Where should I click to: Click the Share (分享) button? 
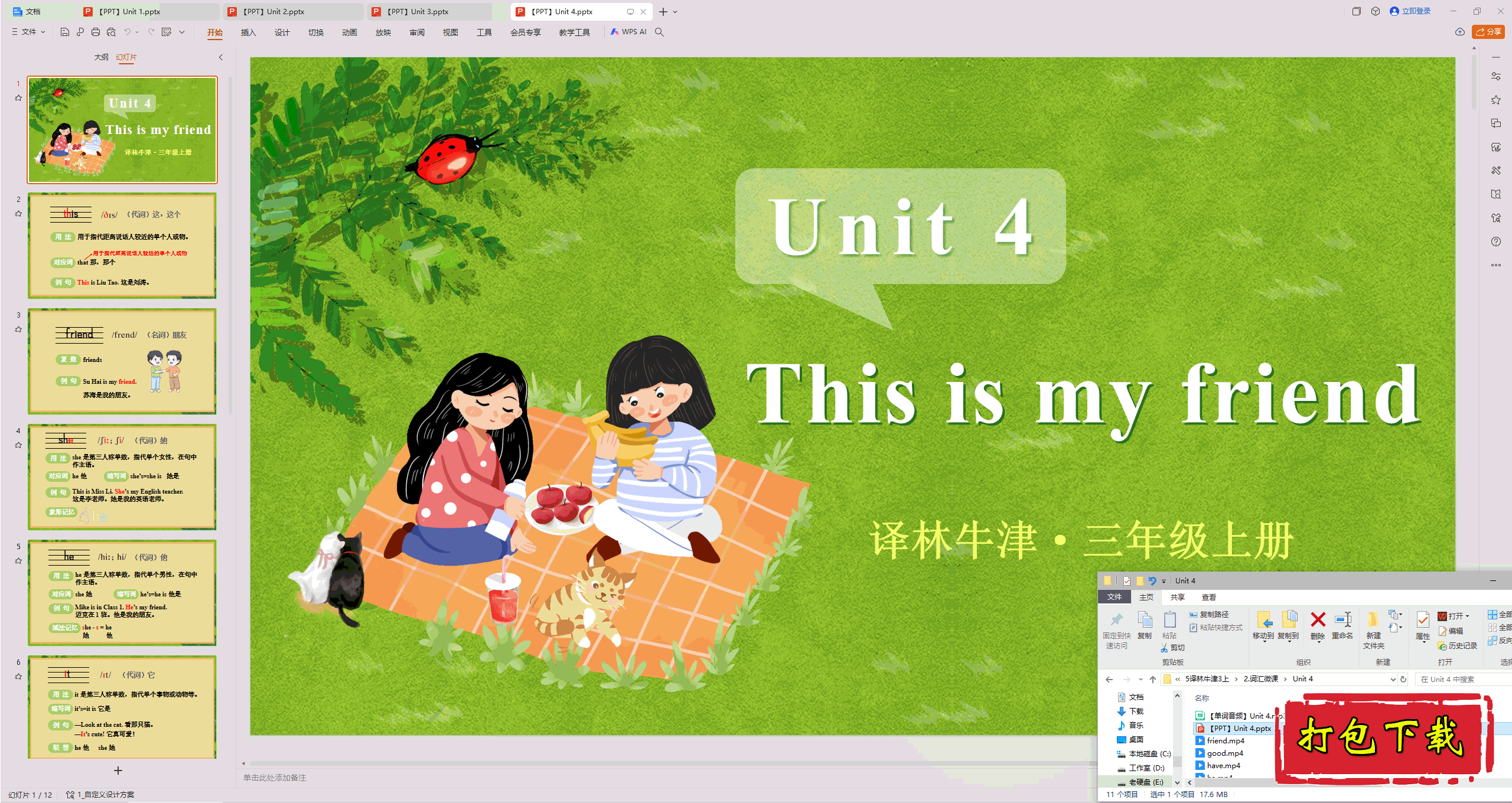1488,32
